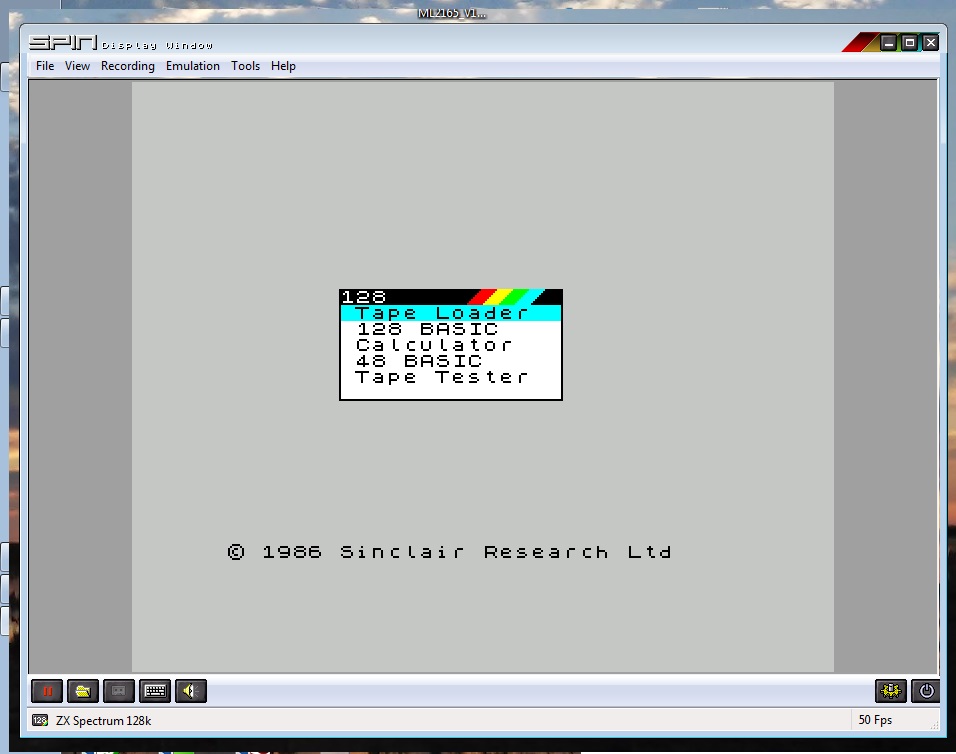Minimize the SPIN display window
Viewport: 956px width, 754px height.
pyautogui.click(x=889, y=43)
